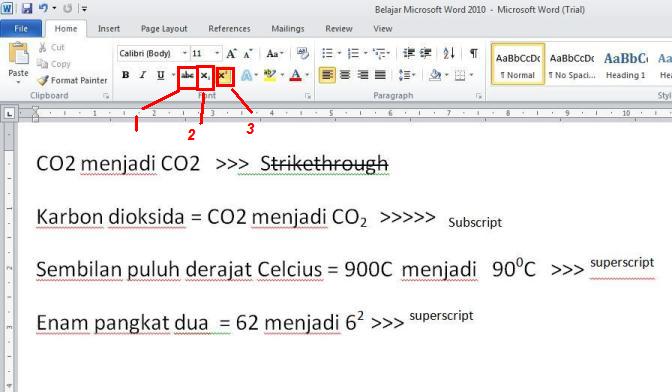Image resolution: width=672 pixels, height=392 pixels.
Task: Open the Undo history dropdown arrow
Action: point(54,8)
